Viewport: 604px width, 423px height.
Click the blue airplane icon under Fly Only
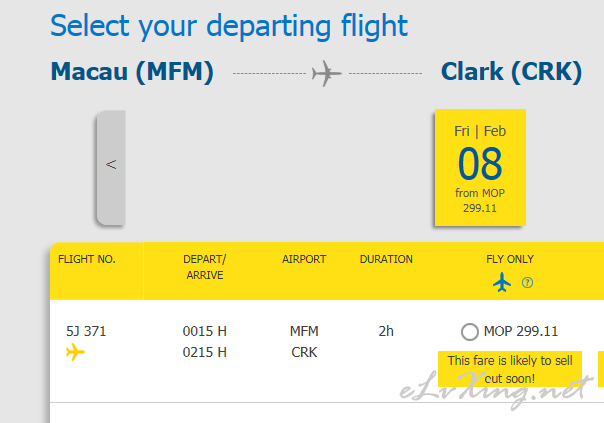[502, 282]
